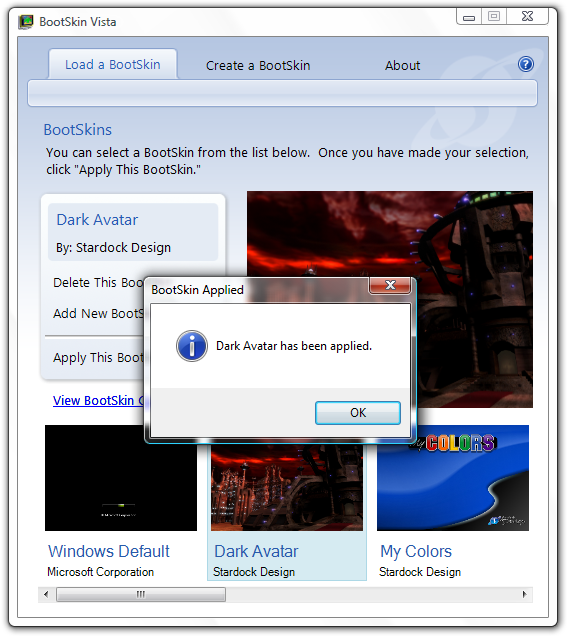Open the Create a BootSkin tab
This screenshot has height=636, width=568.
tap(258, 65)
